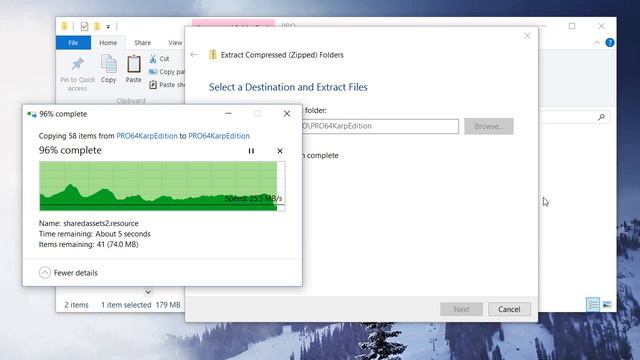640x360 pixels.
Task: Go back in the Extract wizard
Action: 194,55
